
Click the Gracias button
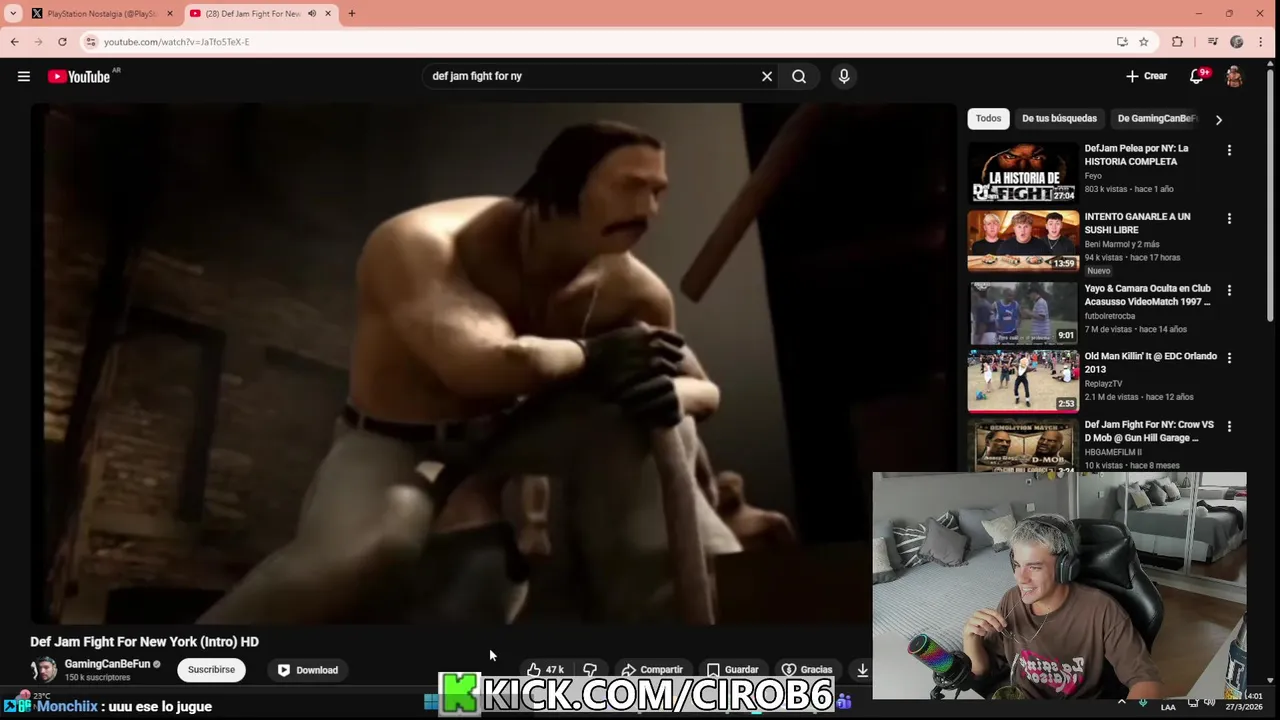[807, 670]
